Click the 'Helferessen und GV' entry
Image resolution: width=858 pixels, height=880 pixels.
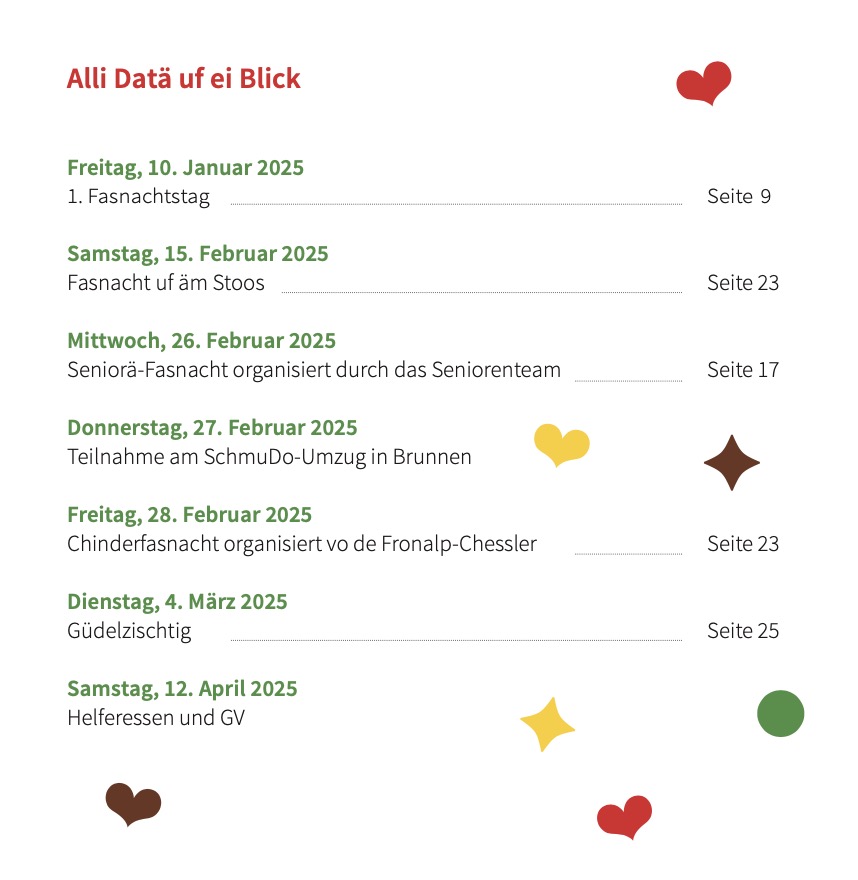point(156,718)
